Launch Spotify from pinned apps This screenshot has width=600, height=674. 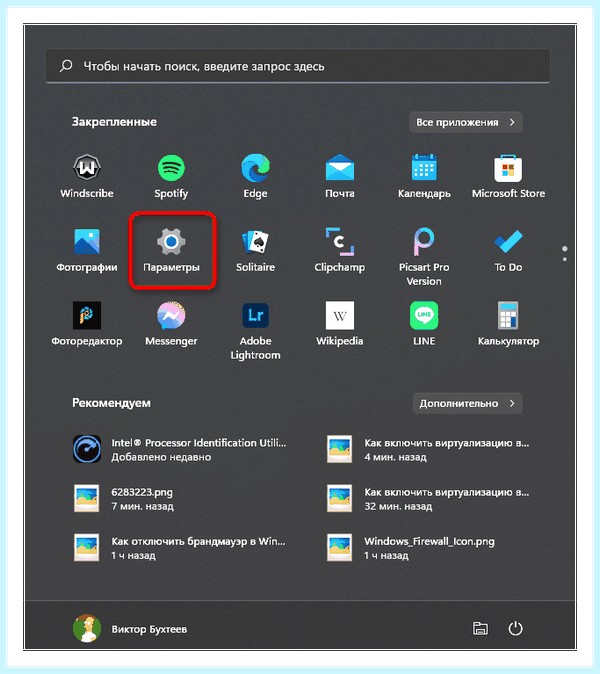(171, 176)
